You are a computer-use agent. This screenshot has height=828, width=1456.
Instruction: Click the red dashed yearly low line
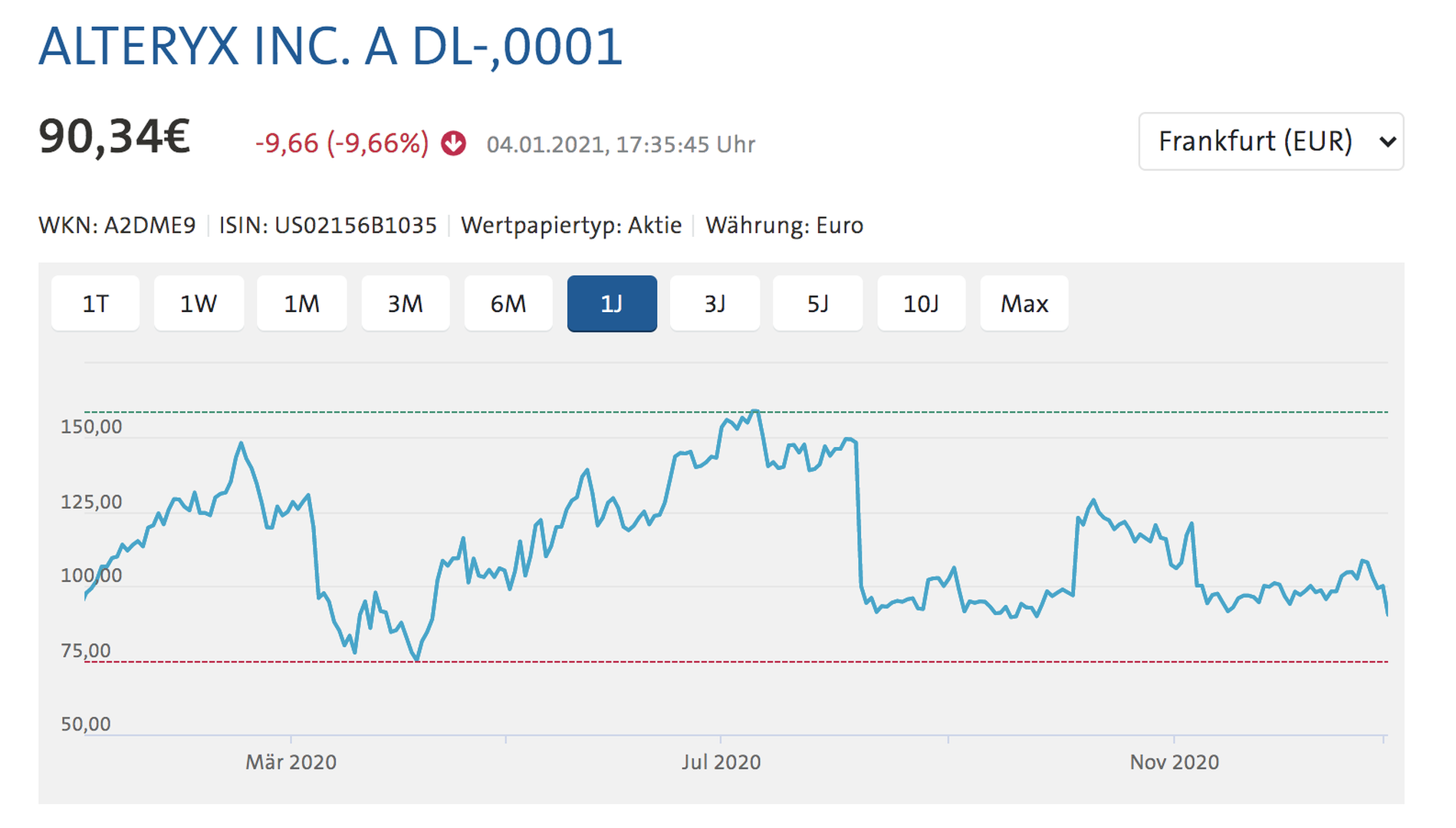[x=736, y=661]
